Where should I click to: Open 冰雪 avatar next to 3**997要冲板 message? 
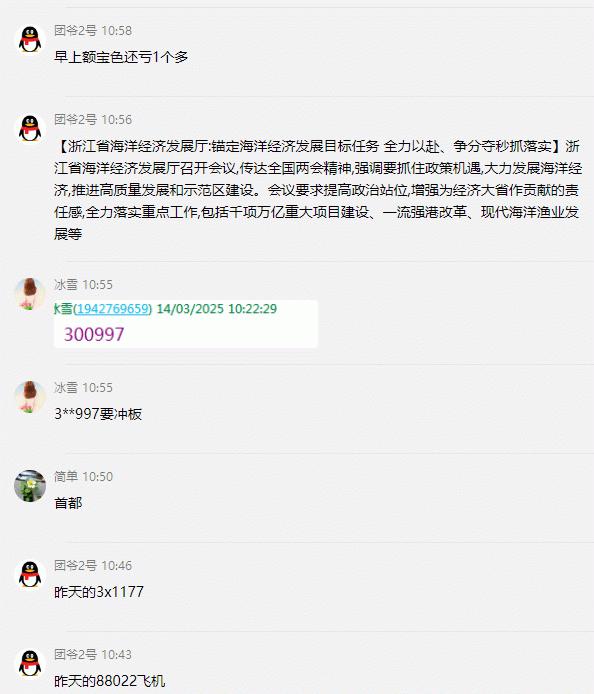click(x=30, y=397)
